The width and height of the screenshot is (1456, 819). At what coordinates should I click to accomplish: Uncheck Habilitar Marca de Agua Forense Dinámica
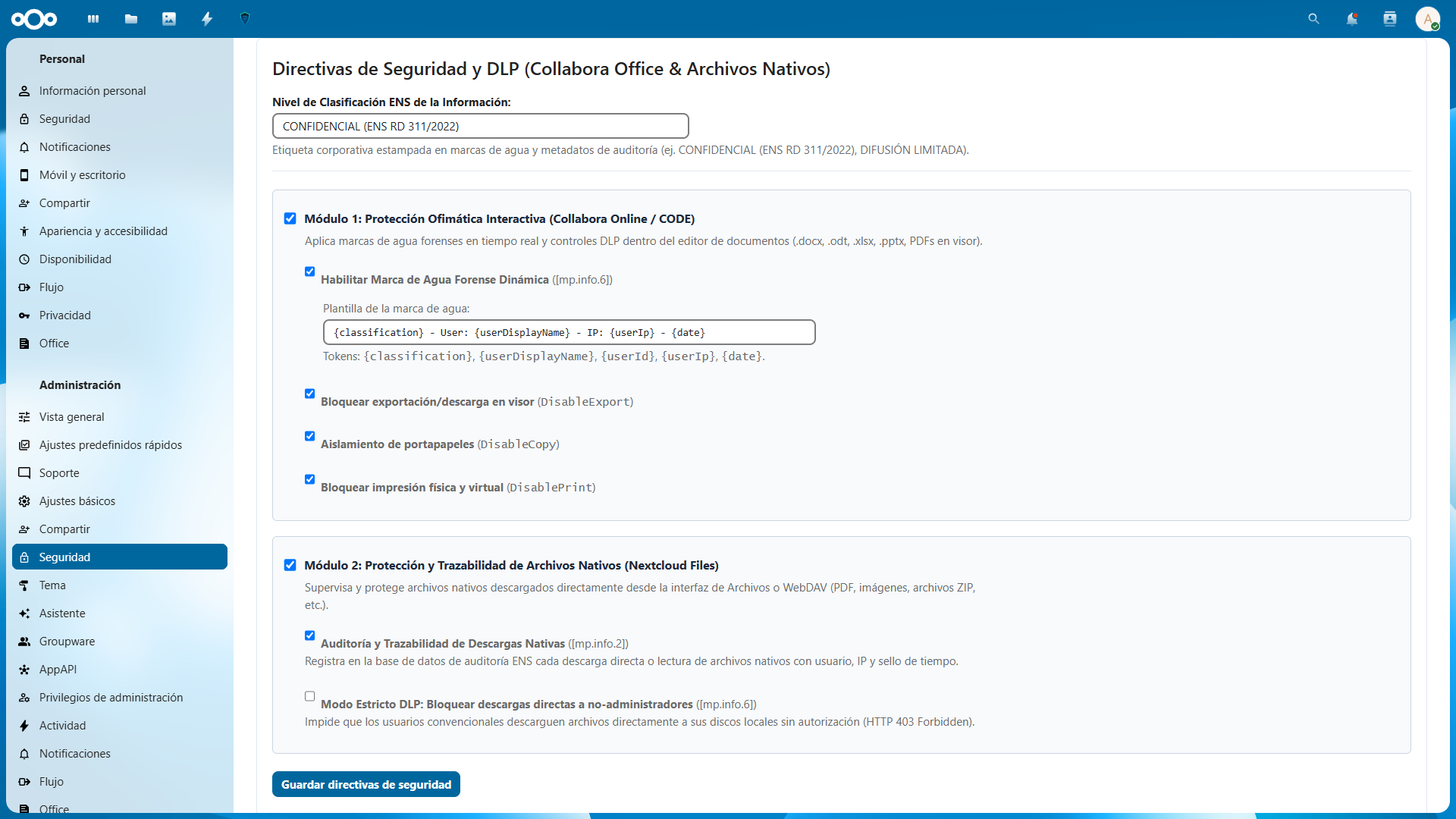coord(309,271)
